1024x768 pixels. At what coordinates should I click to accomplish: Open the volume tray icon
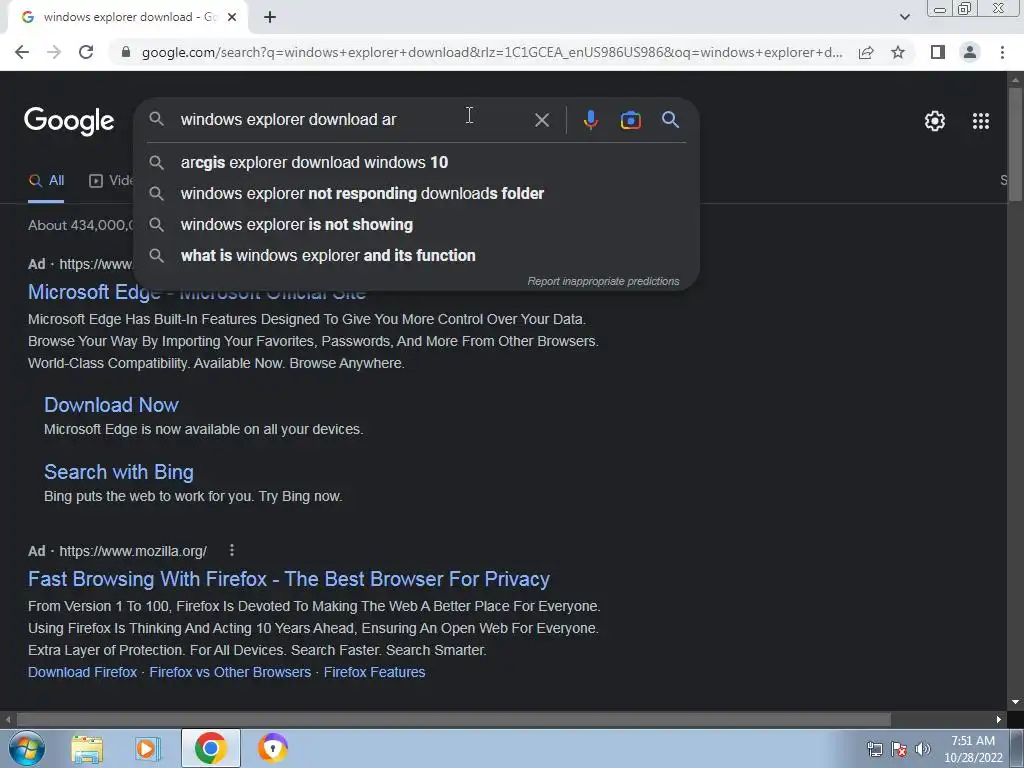922,749
